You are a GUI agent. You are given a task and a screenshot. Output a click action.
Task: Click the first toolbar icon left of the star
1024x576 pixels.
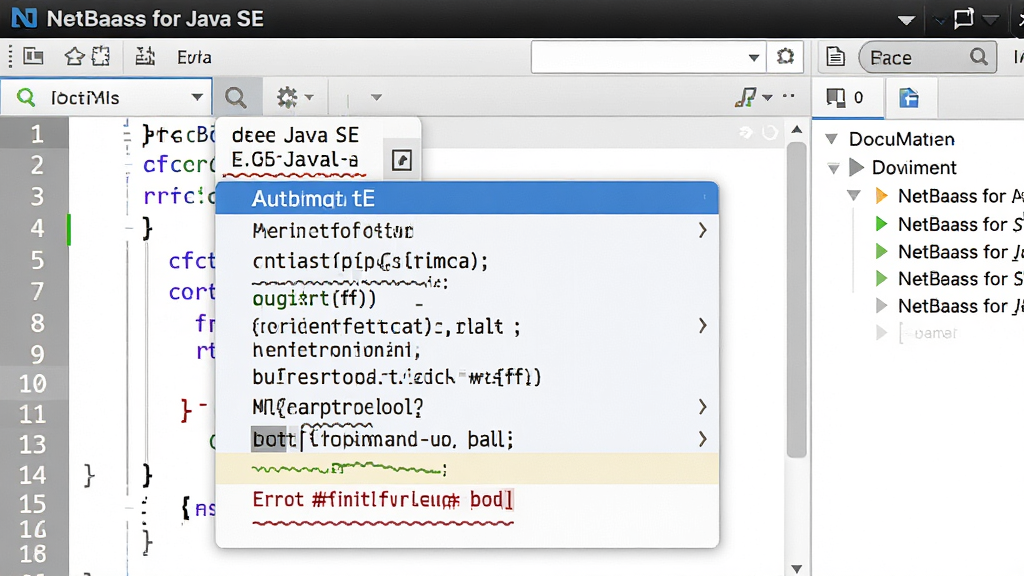click(x=33, y=57)
